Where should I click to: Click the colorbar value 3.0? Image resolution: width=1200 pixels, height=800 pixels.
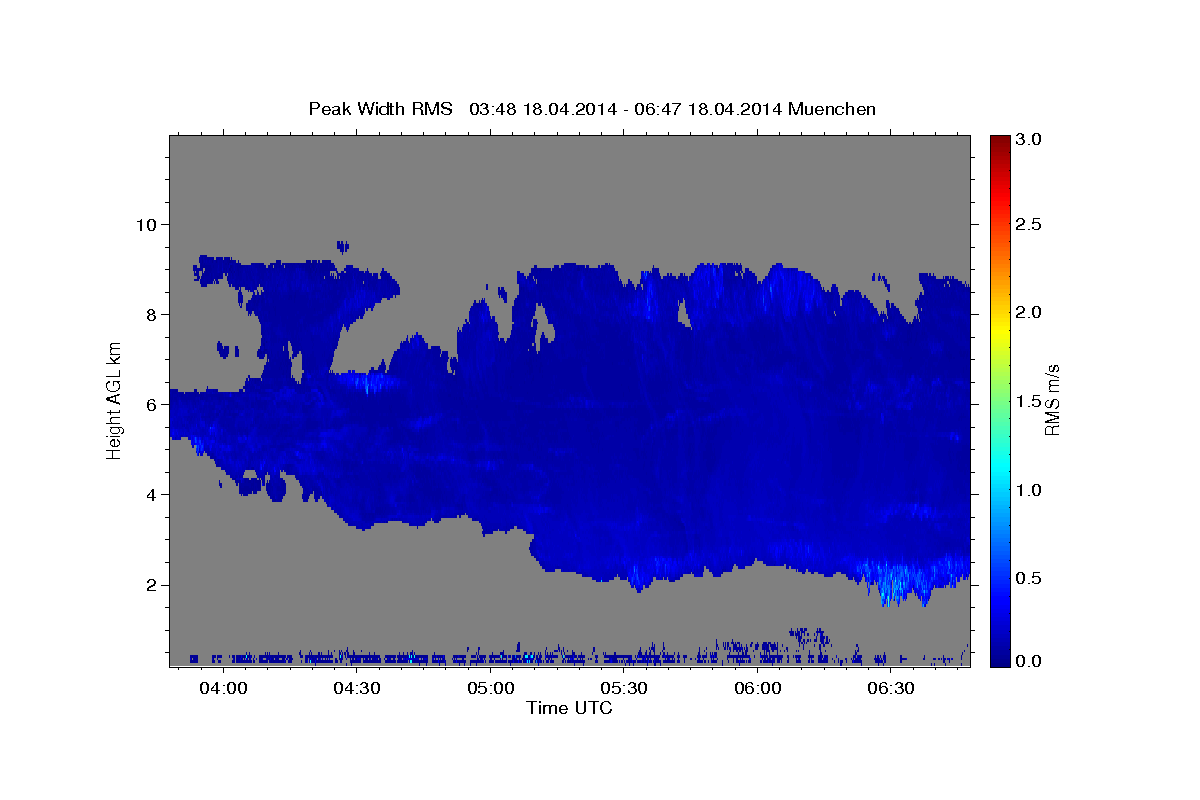(1030, 139)
